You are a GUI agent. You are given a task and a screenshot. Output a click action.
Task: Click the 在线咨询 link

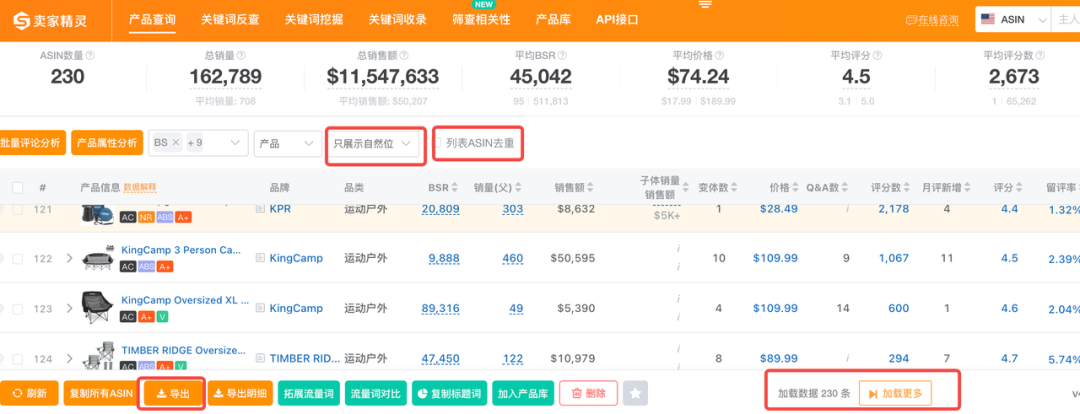tap(932, 20)
